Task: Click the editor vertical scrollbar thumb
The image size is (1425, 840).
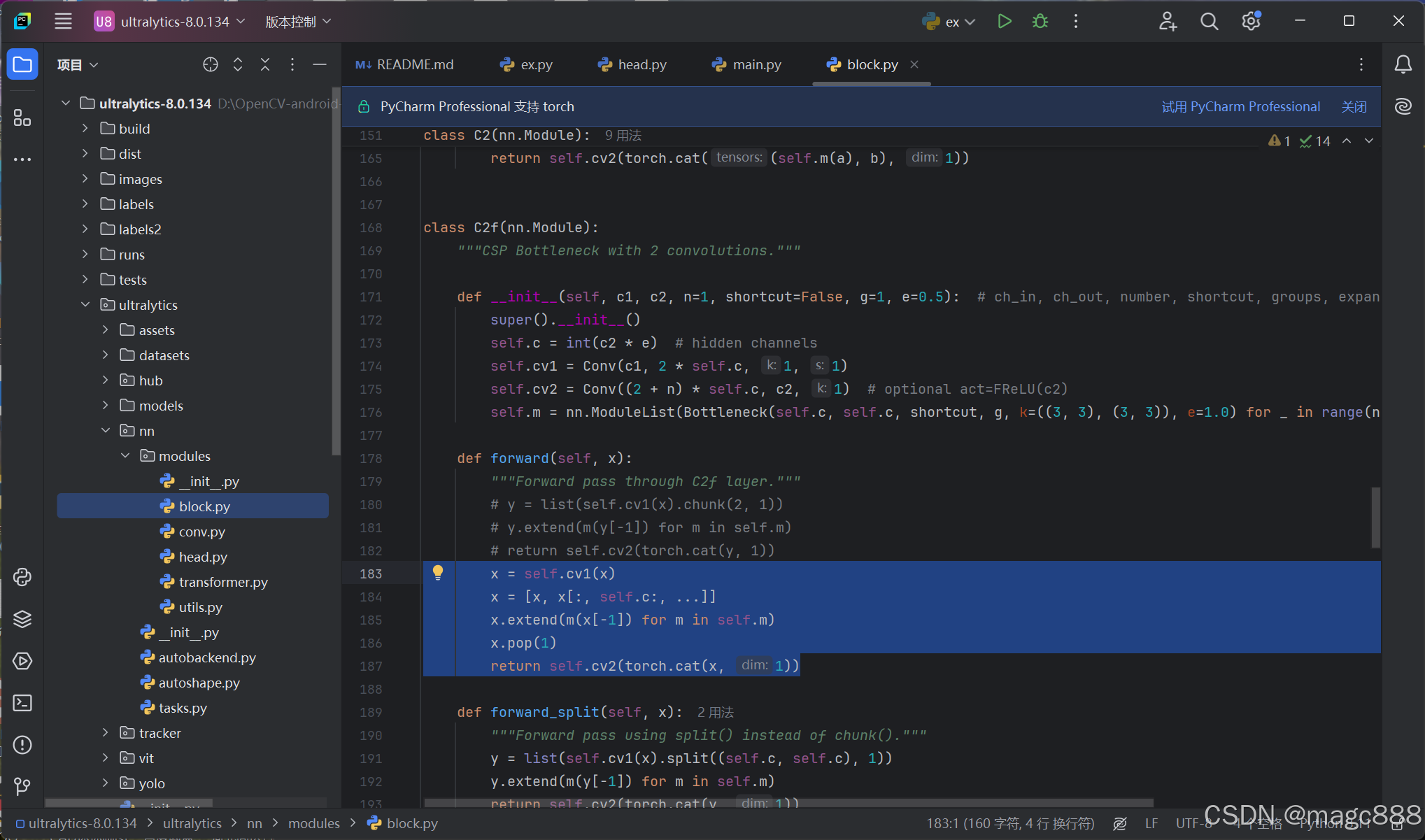Action: point(1375,518)
